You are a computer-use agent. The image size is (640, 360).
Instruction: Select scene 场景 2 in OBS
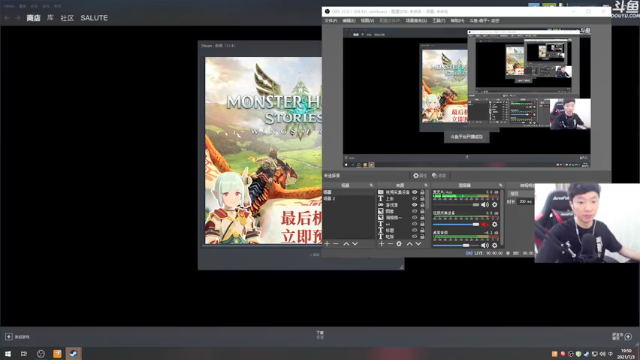(349, 198)
